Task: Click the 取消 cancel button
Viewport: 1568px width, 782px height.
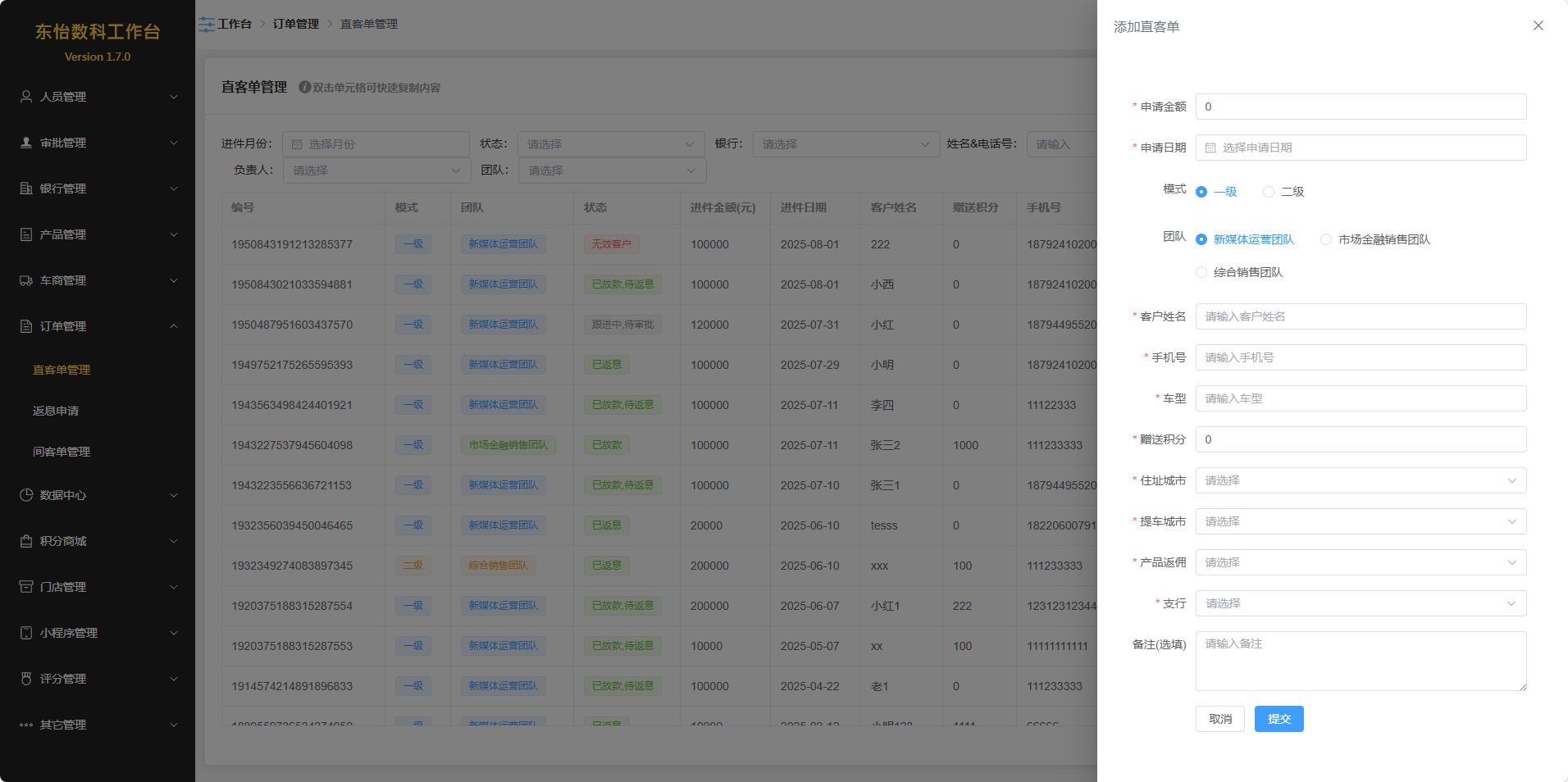Action: coord(1219,719)
